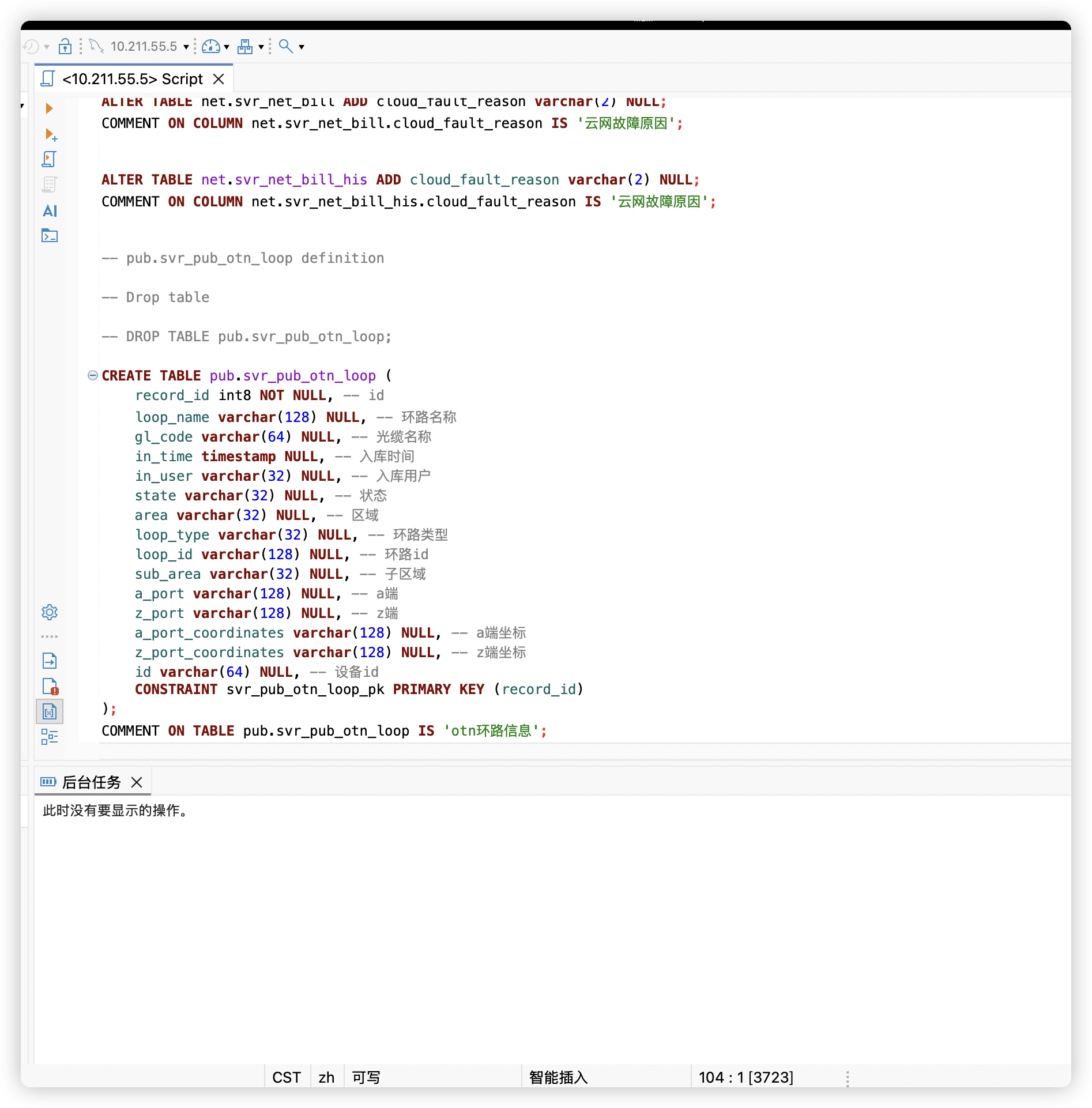The width and height of the screenshot is (1092, 1108).
Task: Expand the search dropdown arrow
Action: (302, 47)
